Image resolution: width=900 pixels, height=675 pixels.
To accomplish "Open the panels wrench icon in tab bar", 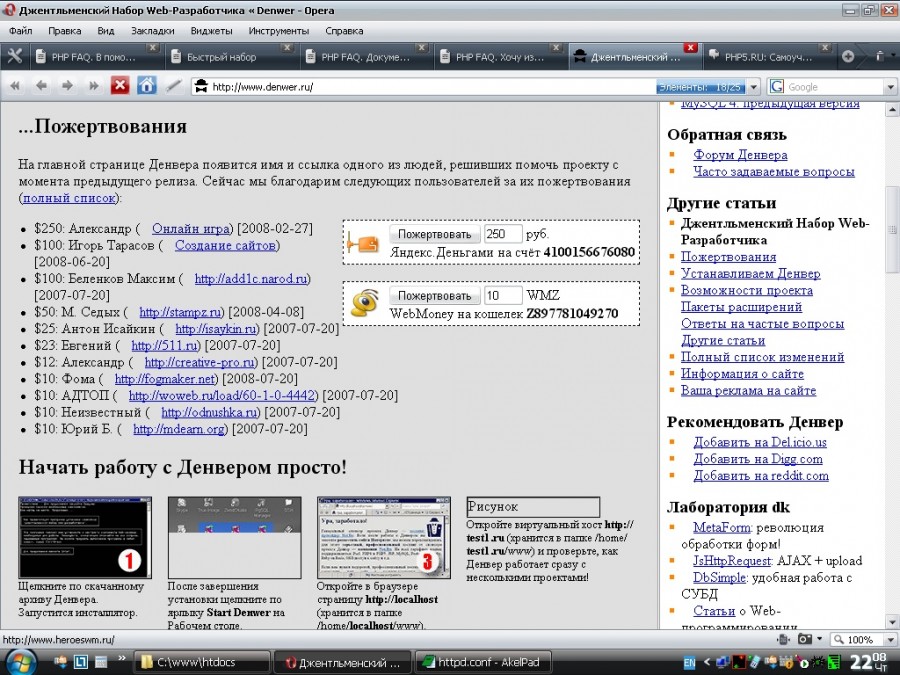I will [x=14, y=56].
